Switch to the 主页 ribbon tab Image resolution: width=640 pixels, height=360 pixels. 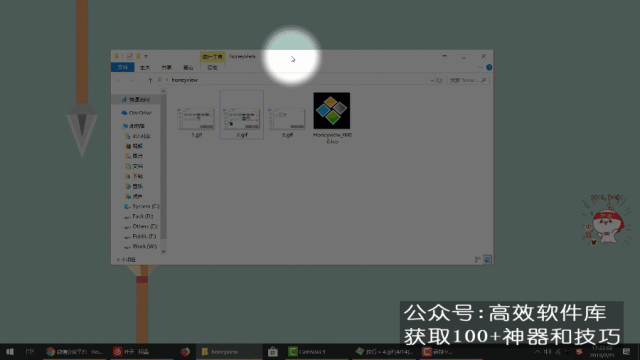pyautogui.click(x=145, y=67)
